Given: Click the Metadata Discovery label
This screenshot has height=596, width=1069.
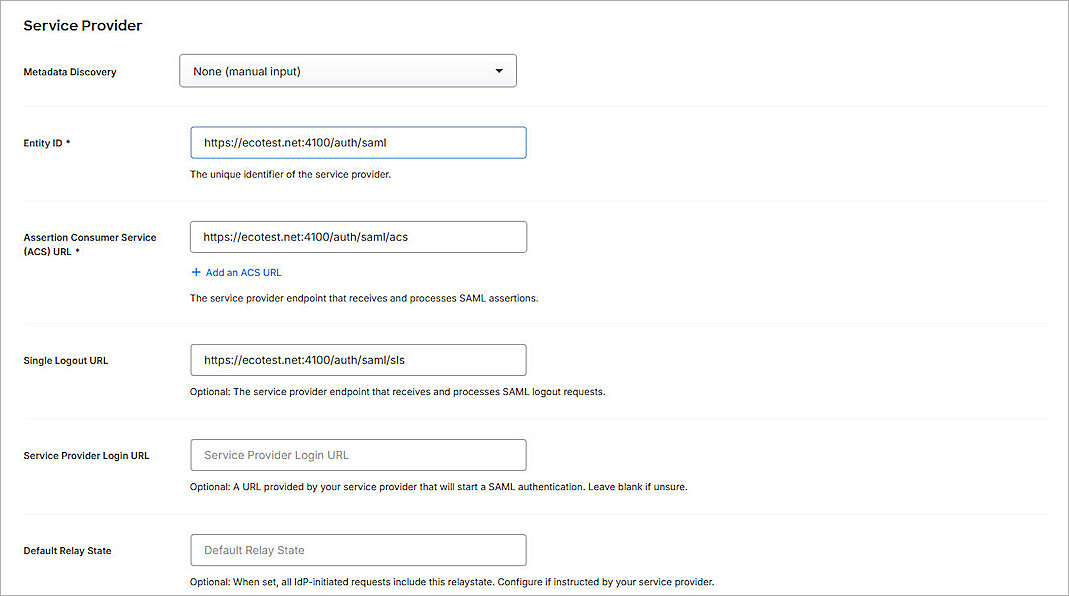Looking at the screenshot, I should [x=70, y=72].
